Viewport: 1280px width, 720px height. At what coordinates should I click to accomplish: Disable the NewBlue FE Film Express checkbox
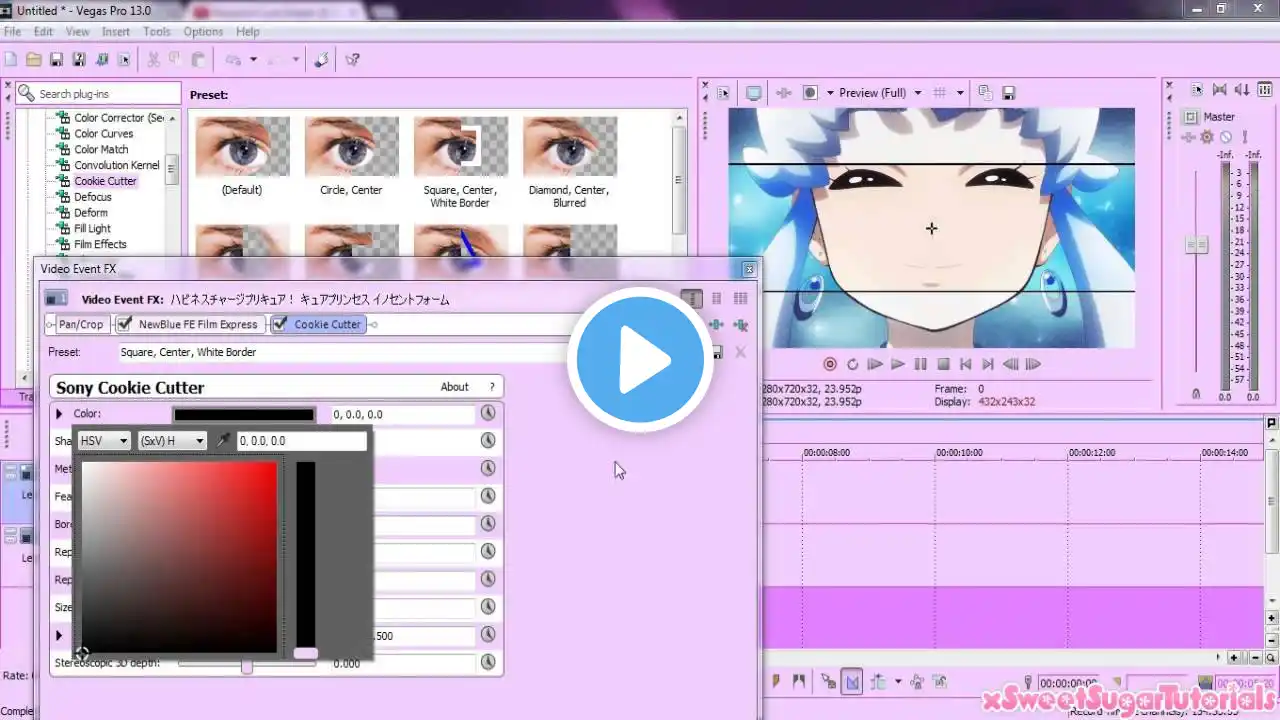(125, 324)
